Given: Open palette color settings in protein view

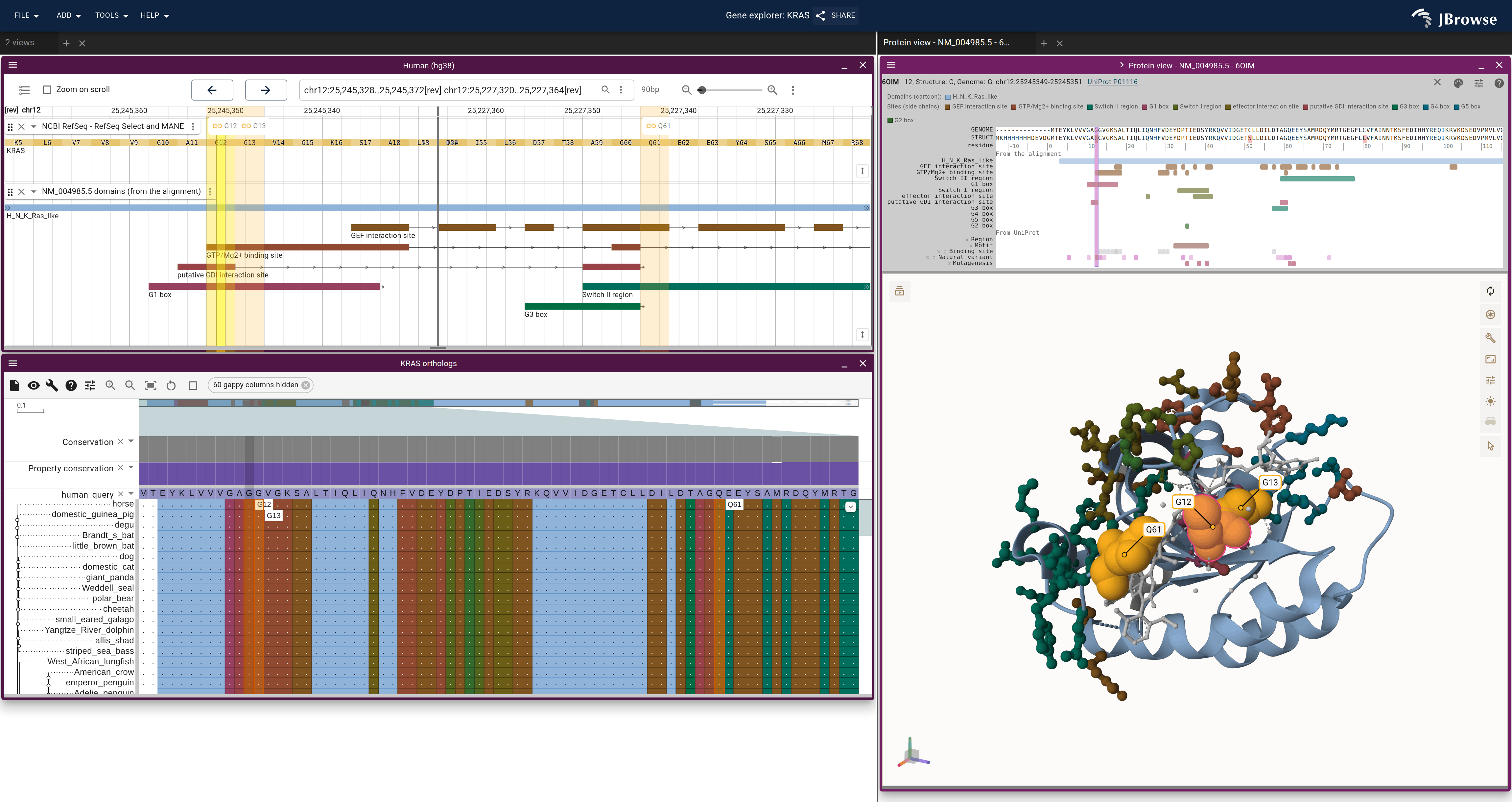Looking at the screenshot, I should click(1458, 83).
